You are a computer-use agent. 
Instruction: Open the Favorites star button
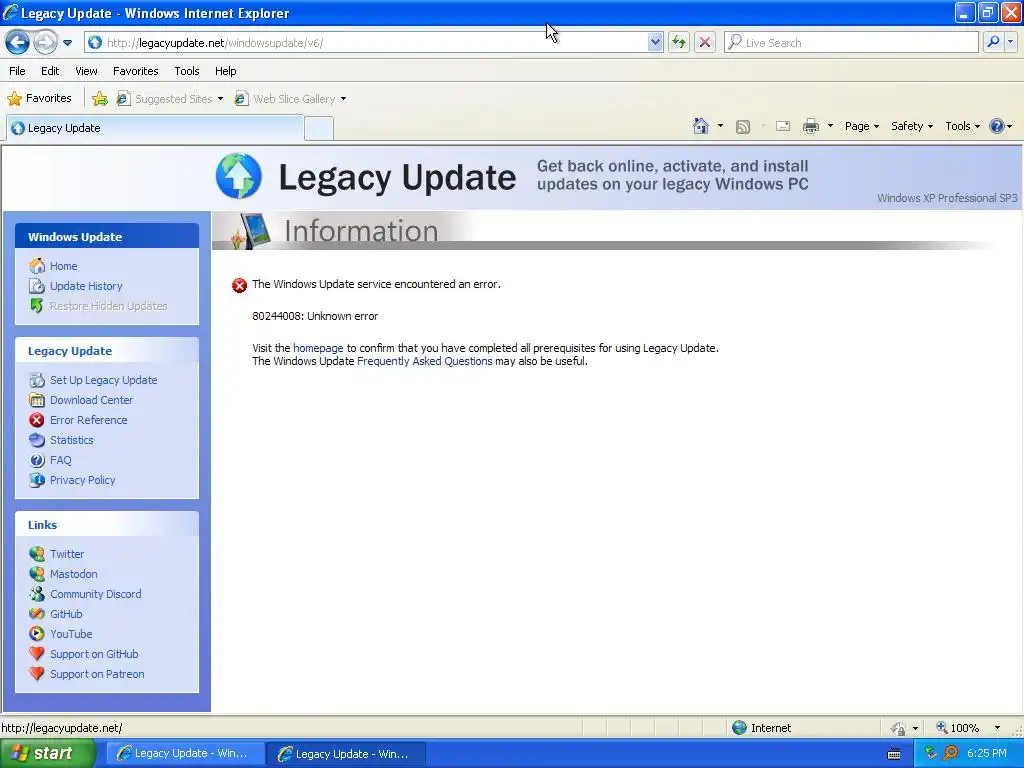tap(39, 99)
